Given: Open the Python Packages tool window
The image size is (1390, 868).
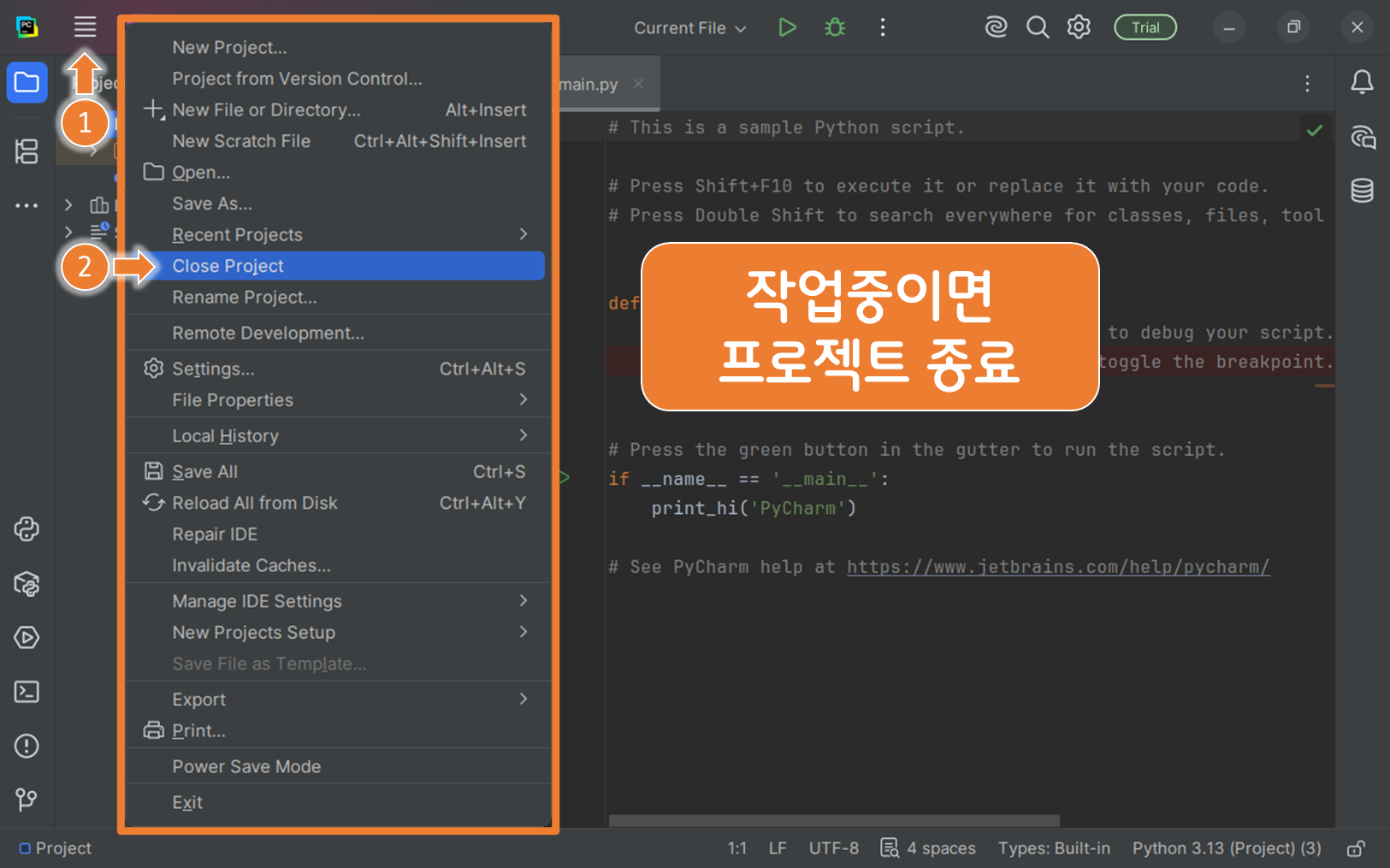Looking at the screenshot, I should tap(27, 584).
